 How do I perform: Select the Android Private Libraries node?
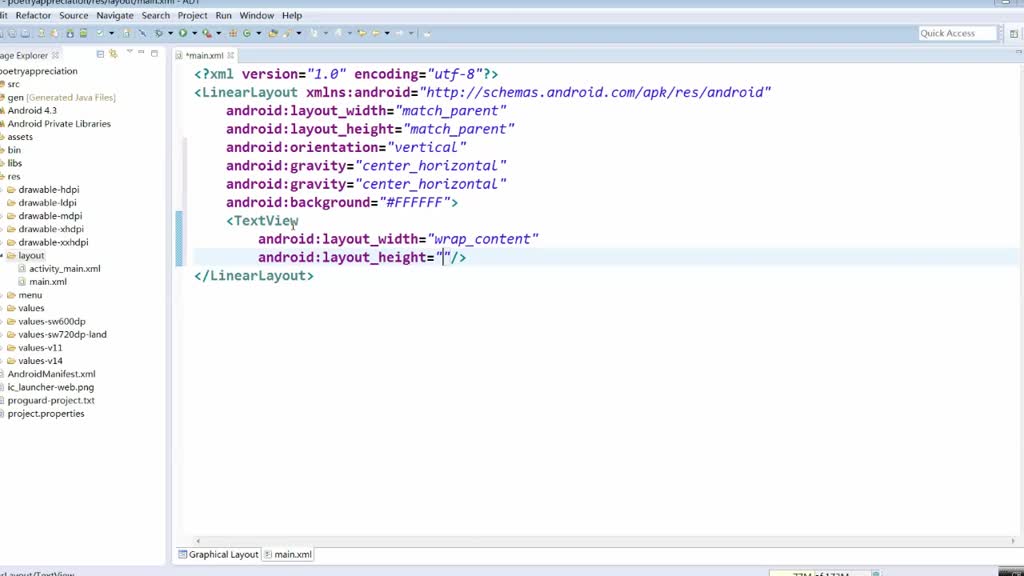click(x=59, y=123)
